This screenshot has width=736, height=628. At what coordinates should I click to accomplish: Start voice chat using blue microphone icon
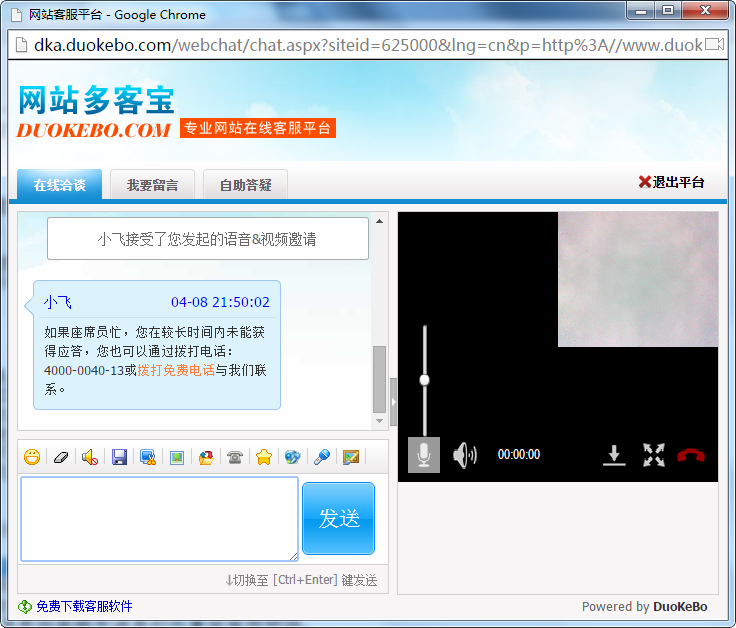(x=322, y=457)
